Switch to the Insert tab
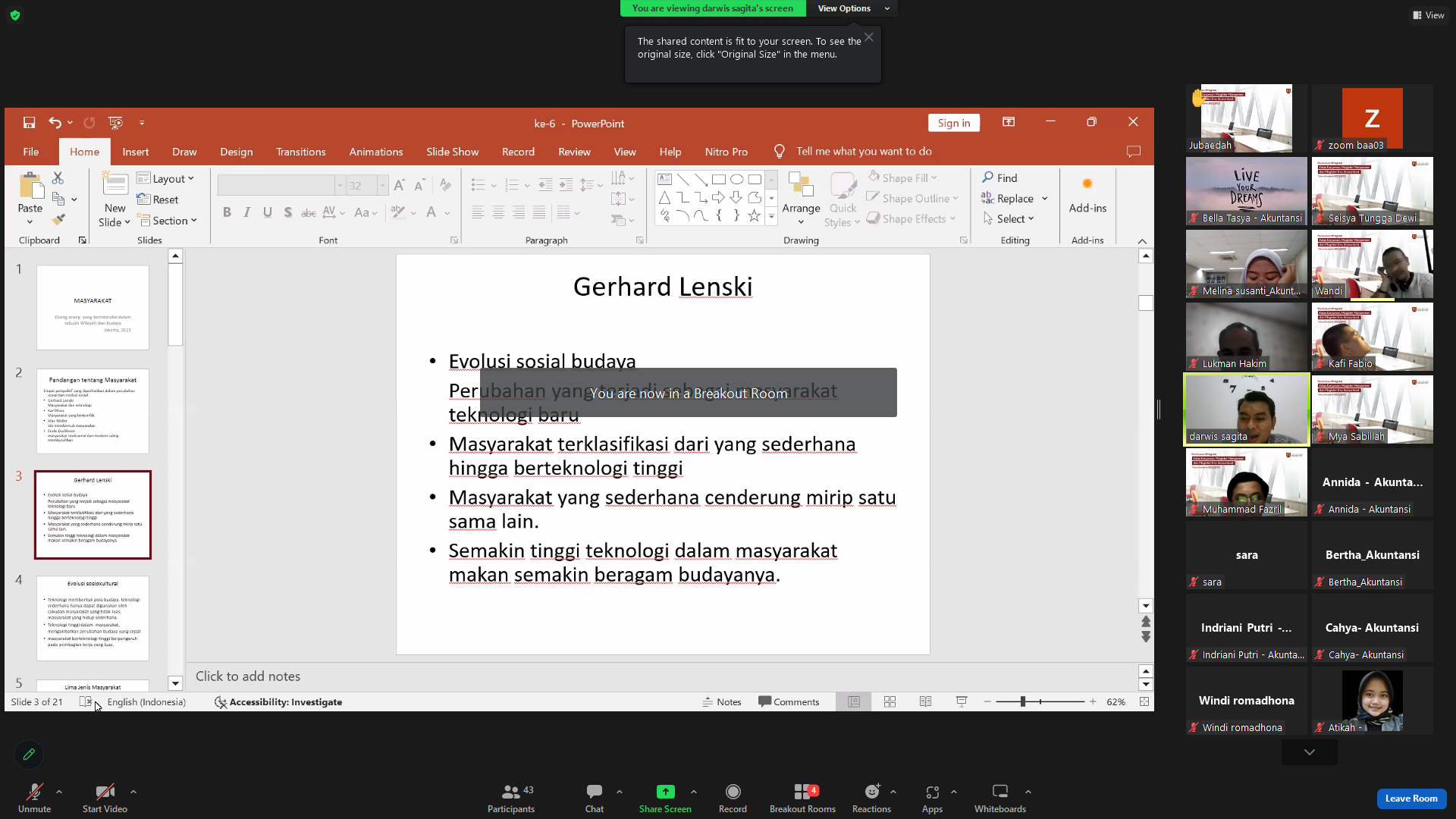 point(136,152)
